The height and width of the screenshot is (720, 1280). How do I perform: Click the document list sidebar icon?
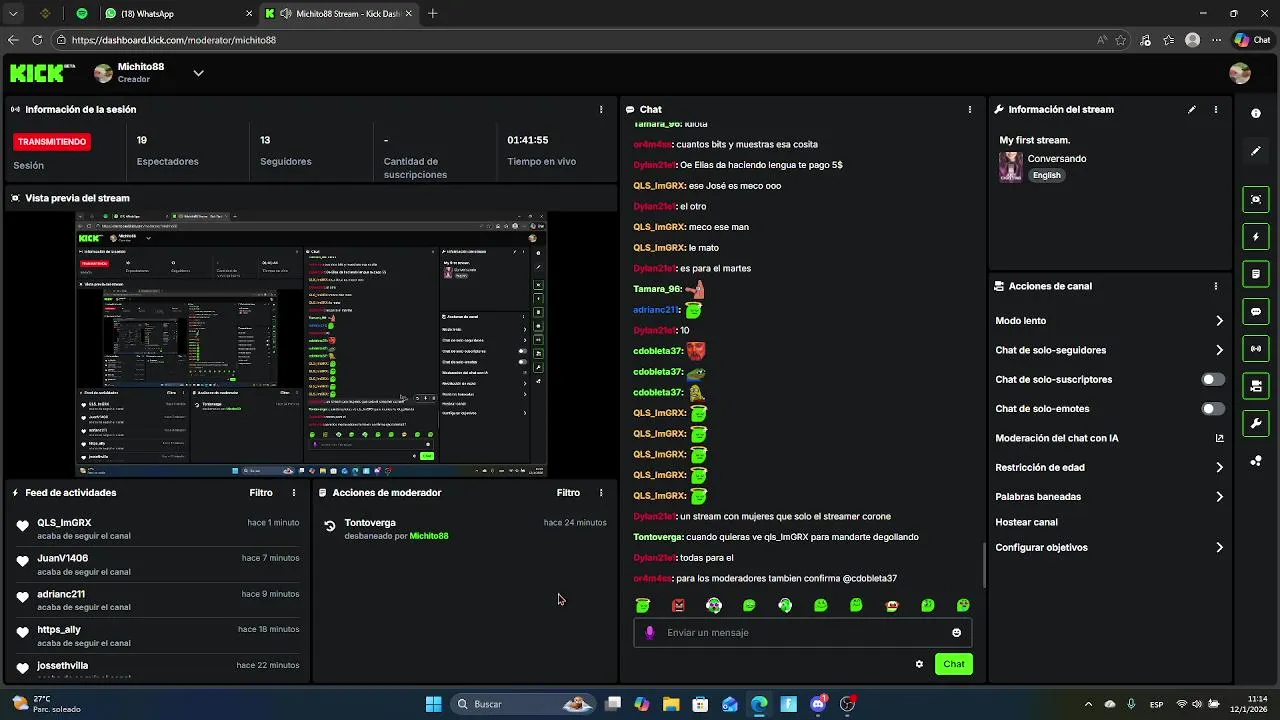coord(1256,273)
